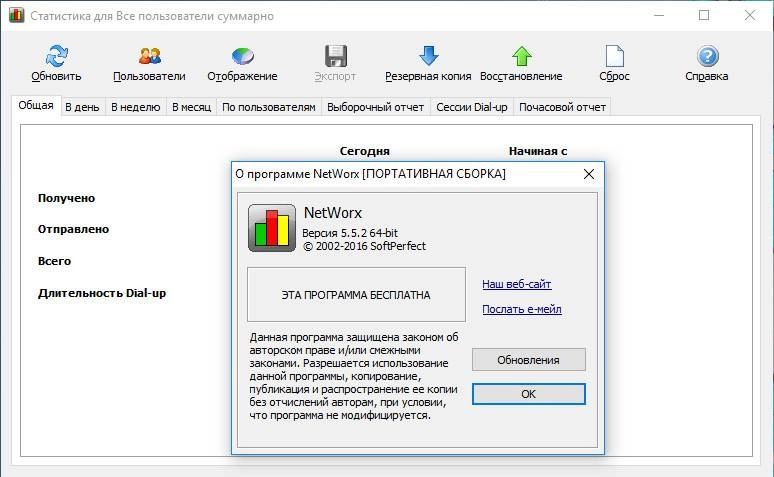Select the Общая tab
This screenshot has width=774, height=477.
[x=36, y=106]
